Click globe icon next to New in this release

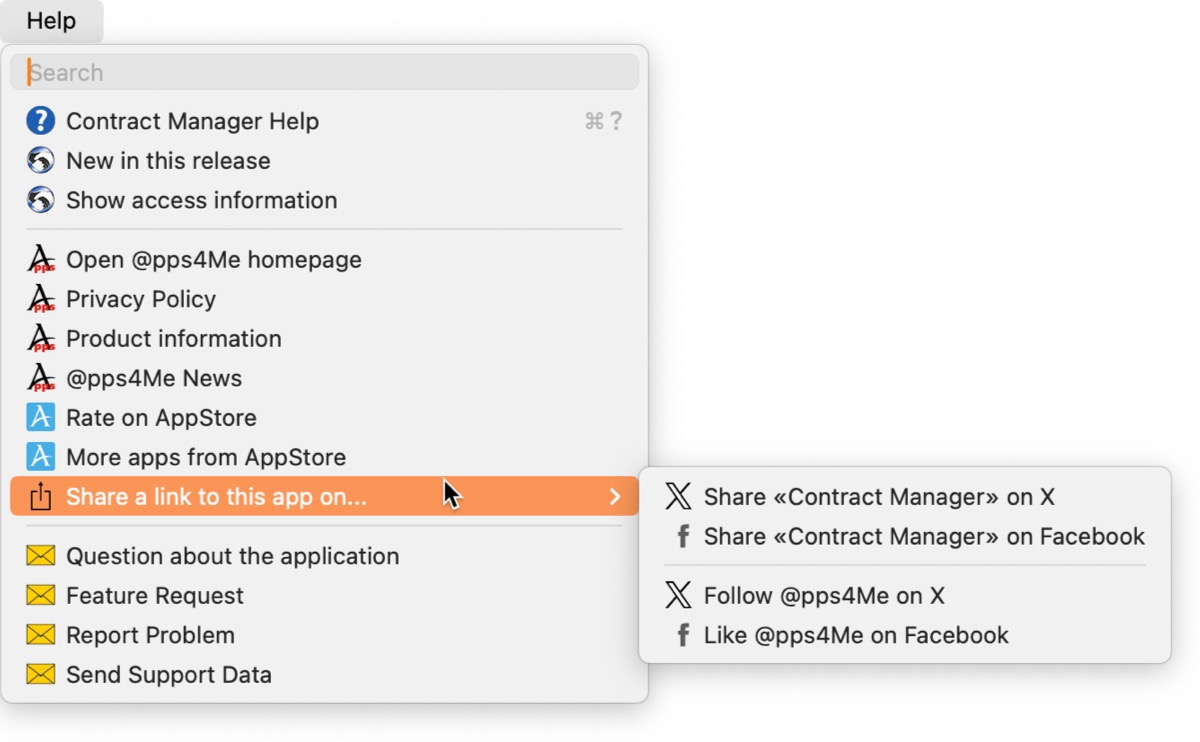[40, 161]
